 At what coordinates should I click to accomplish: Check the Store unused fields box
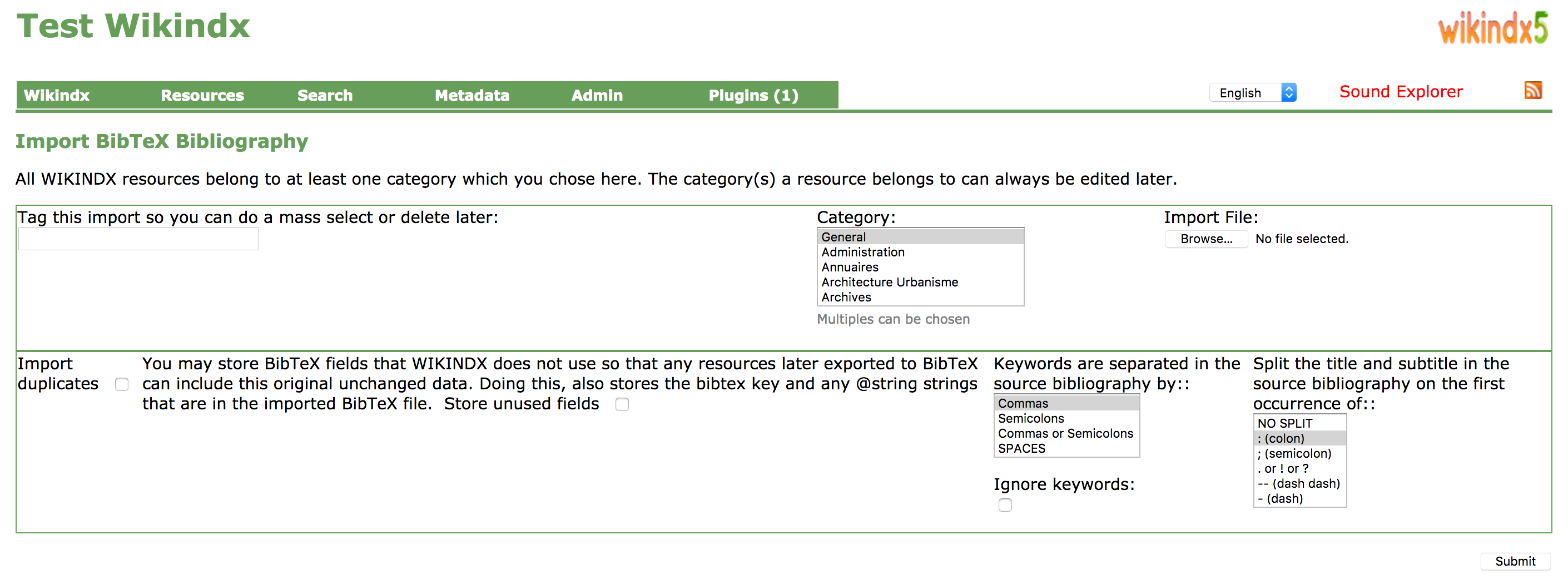[622, 404]
